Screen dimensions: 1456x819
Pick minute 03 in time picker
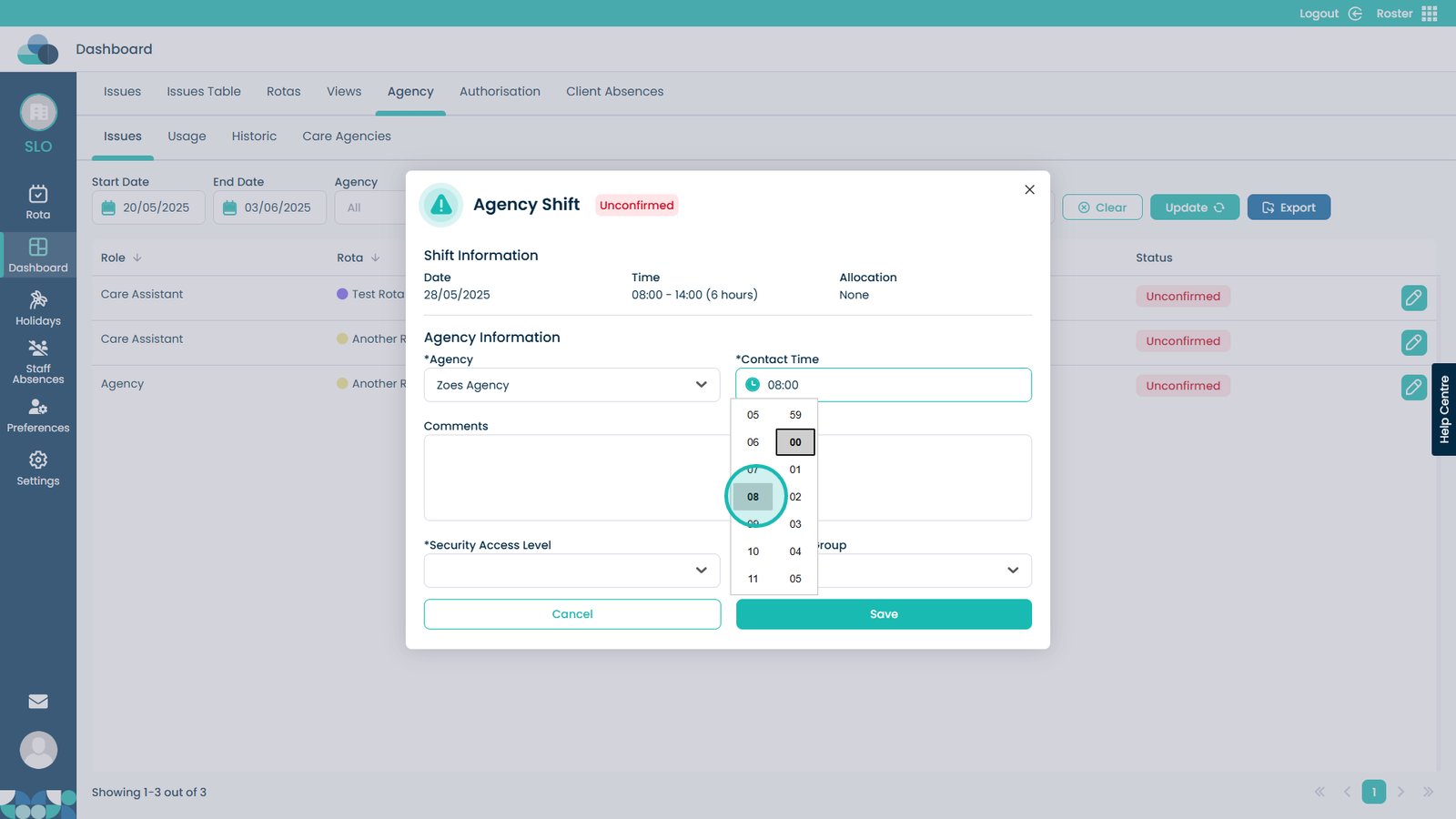click(x=795, y=524)
